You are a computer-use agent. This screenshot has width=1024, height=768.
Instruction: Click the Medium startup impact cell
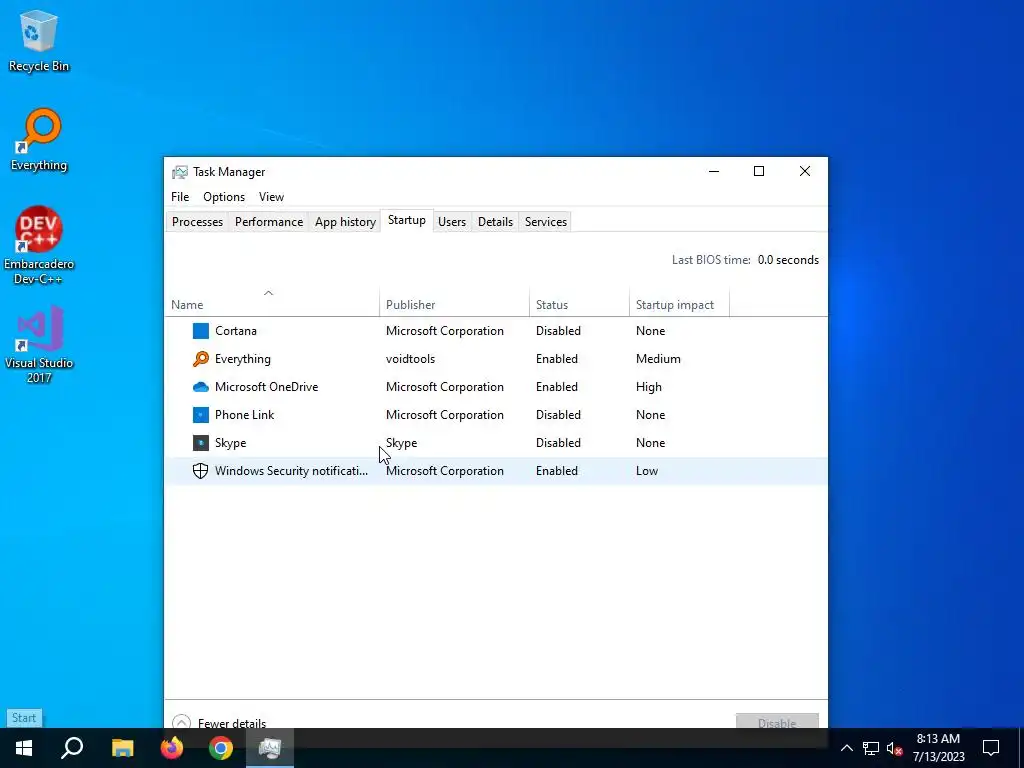coord(658,359)
